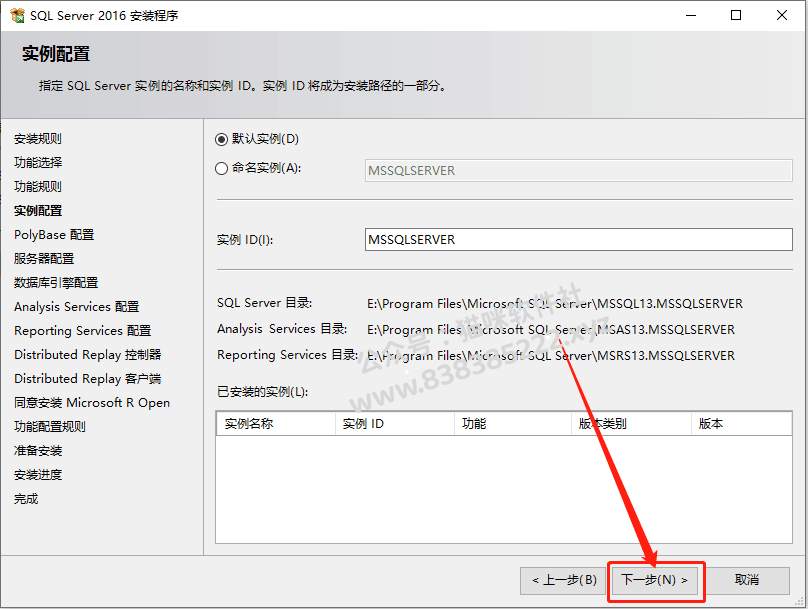Click the 实例名称 column header
This screenshot has height=609, width=808.
click(276, 424)
